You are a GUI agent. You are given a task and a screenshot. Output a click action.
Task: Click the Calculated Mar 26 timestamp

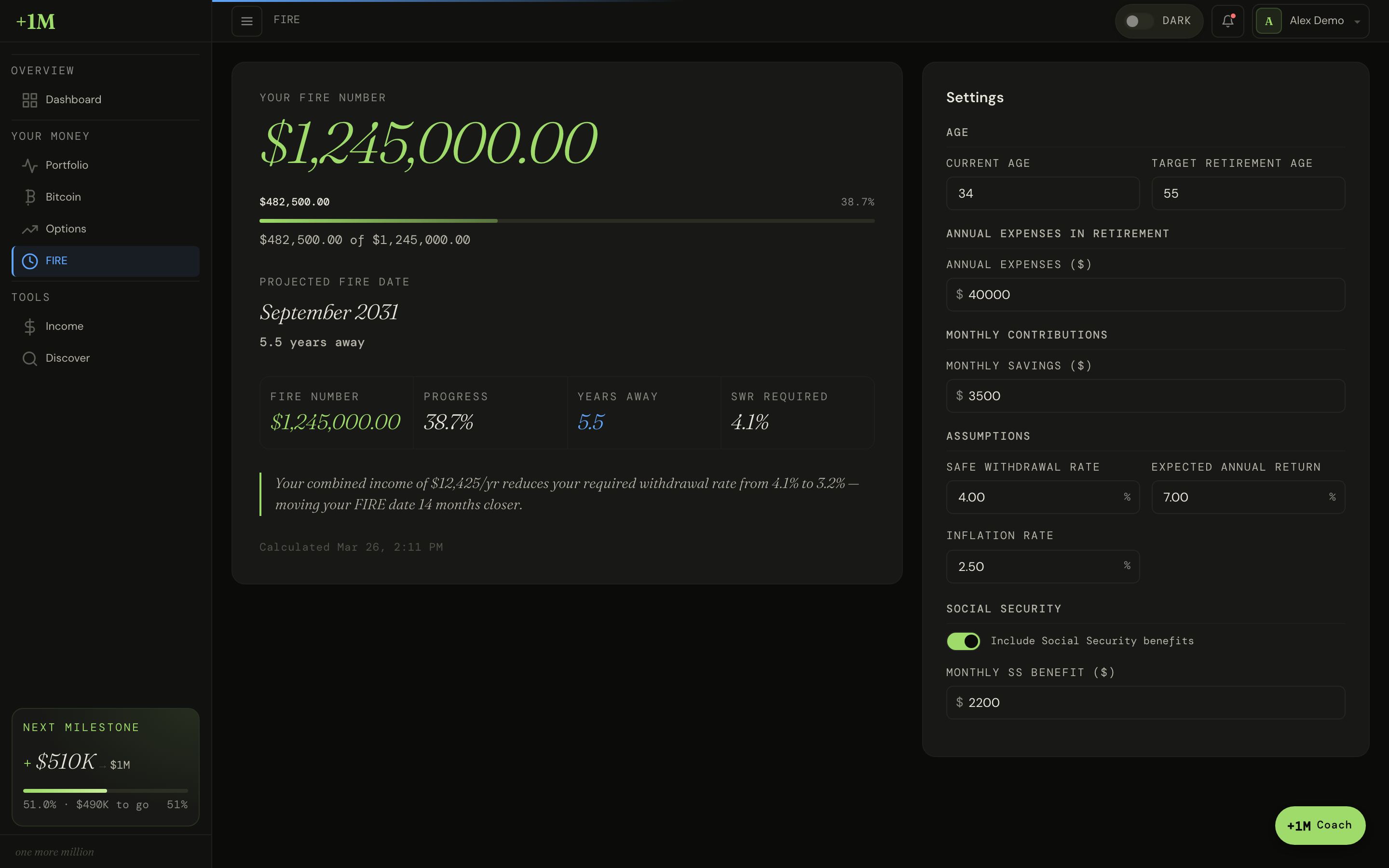pyautogui.click(x=351, y=547)
